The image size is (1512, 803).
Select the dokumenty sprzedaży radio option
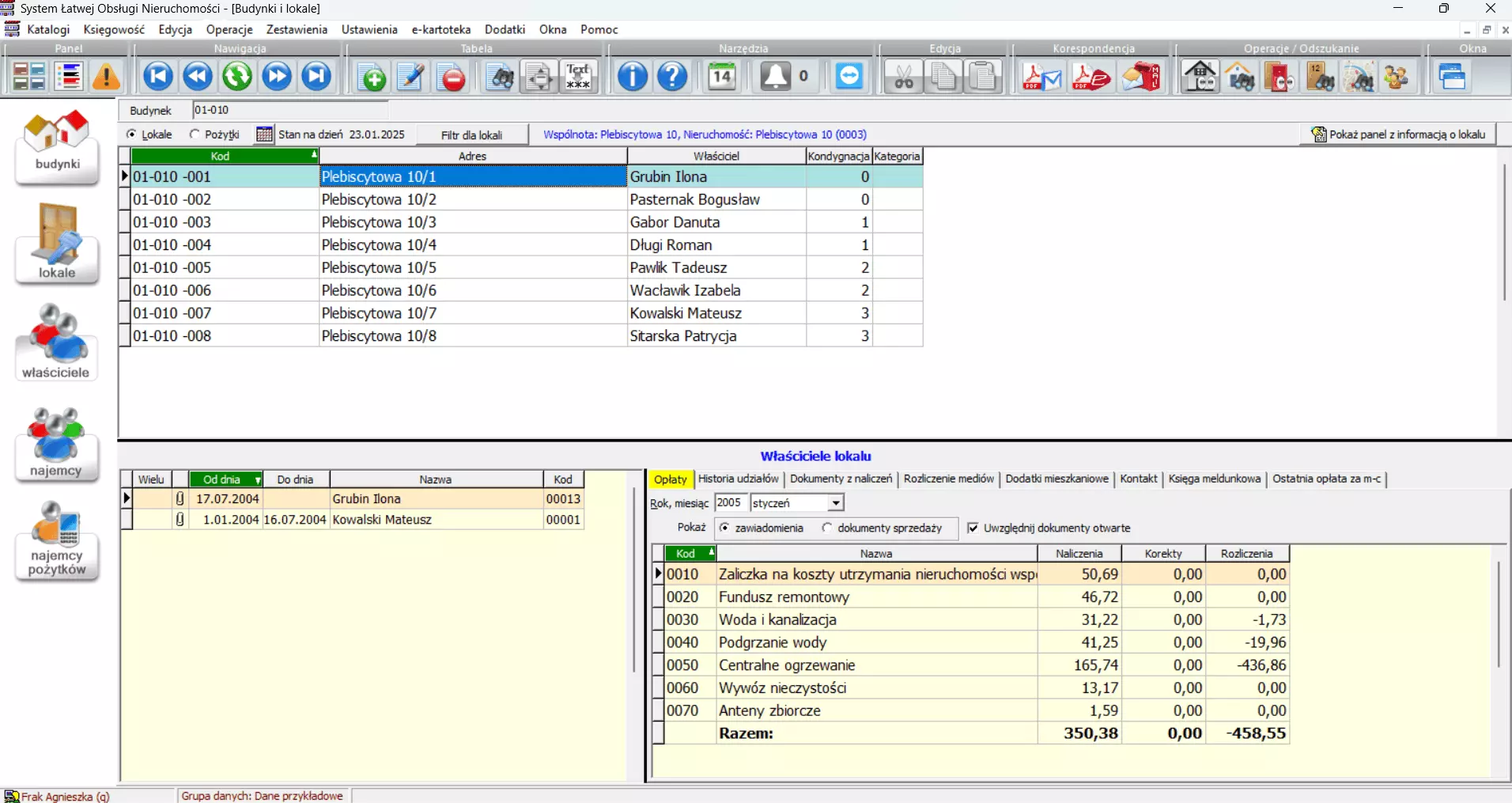827,528
